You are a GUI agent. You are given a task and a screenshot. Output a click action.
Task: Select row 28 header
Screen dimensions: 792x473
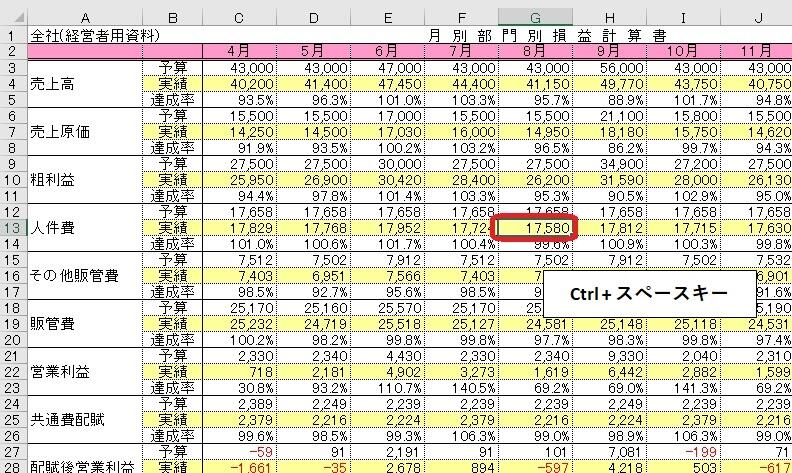(13, 464)
